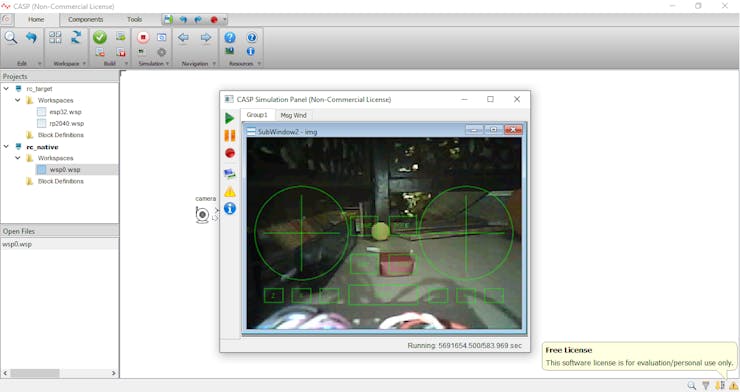The image size is (740, 392).
Task: Open the Home ribbon tab
Action: [36, 19]
